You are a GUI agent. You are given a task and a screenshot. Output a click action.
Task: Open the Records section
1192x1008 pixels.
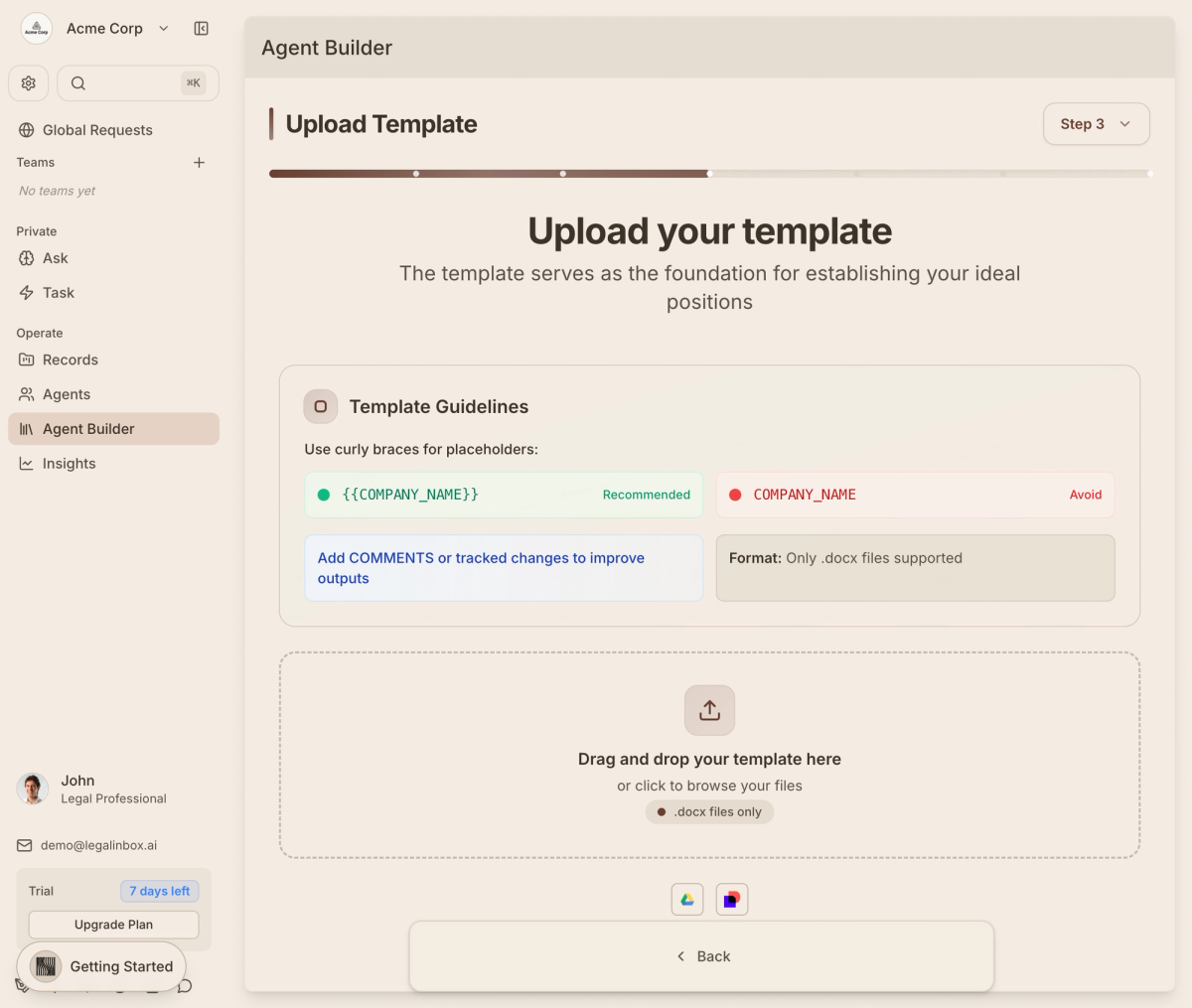113,360
